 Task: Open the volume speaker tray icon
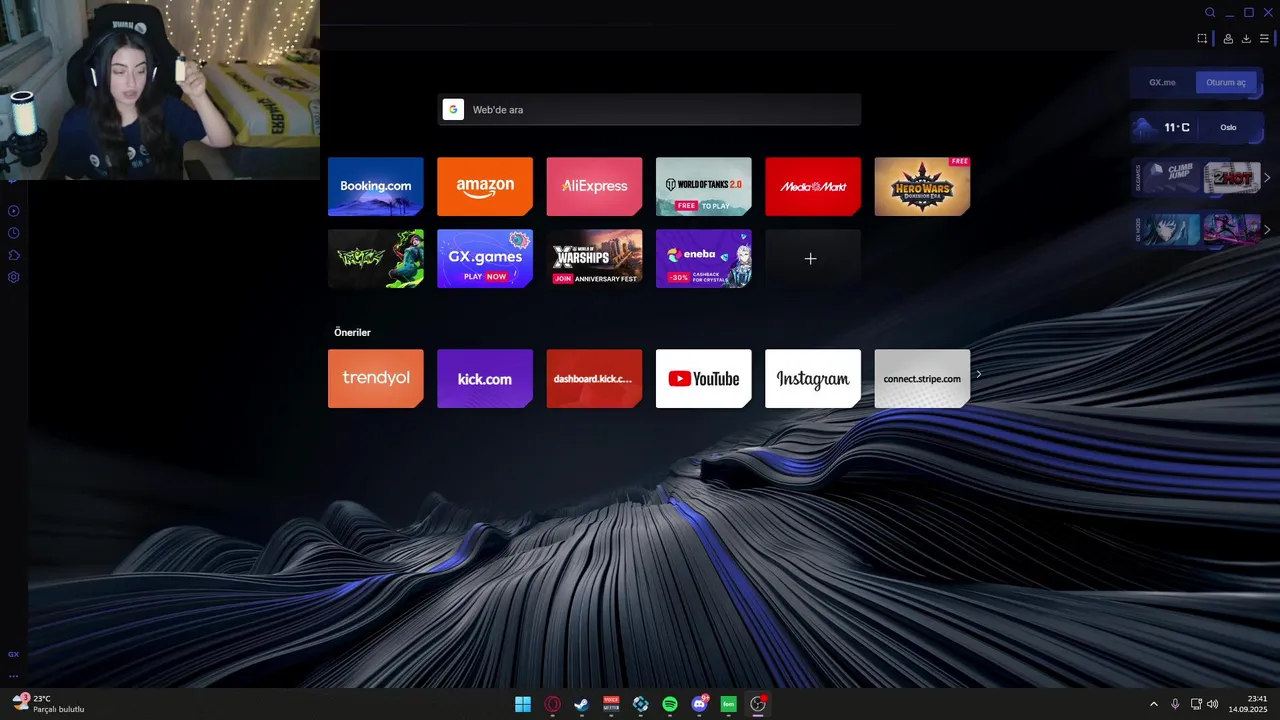coord(1213,704)
